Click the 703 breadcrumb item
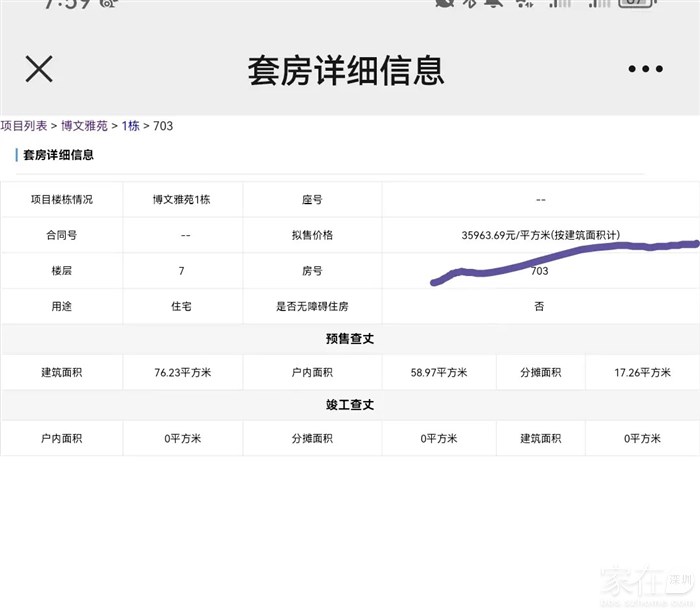 163,126
